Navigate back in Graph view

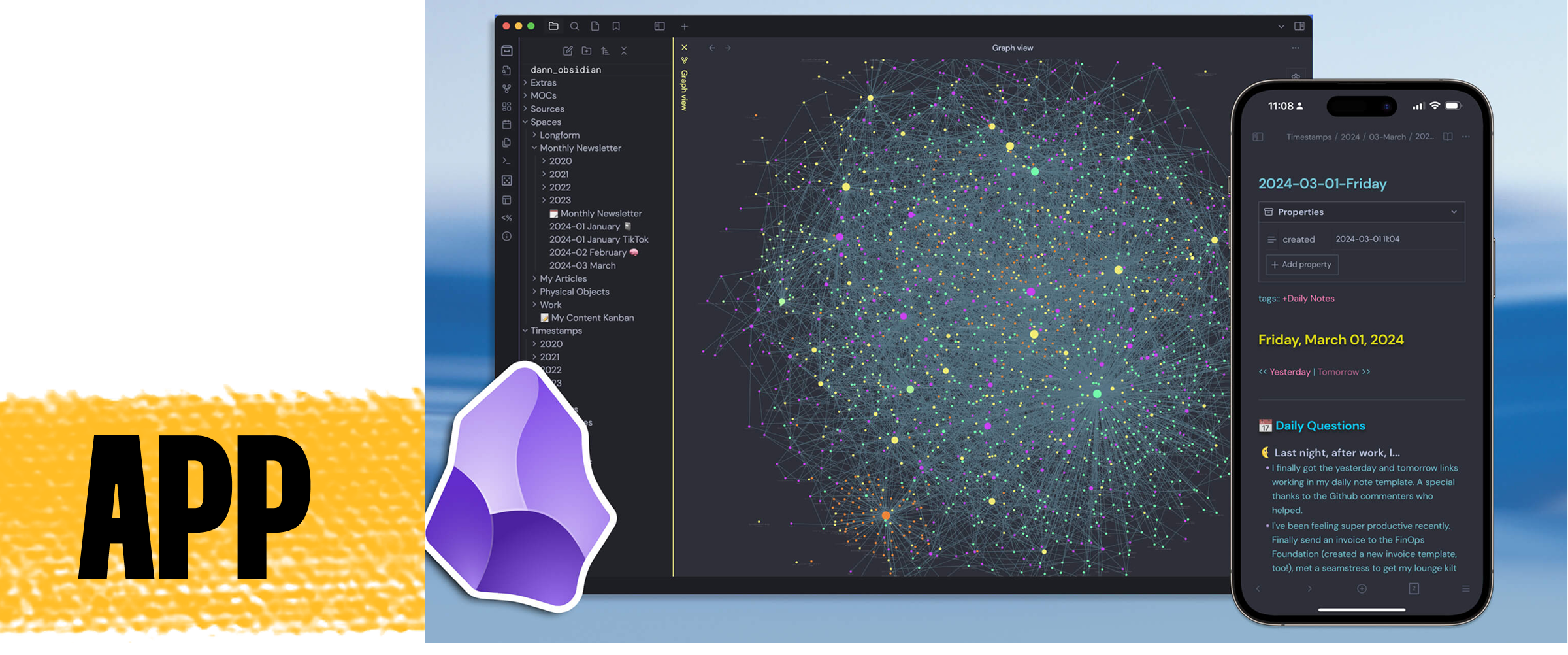tap(712, 48)
